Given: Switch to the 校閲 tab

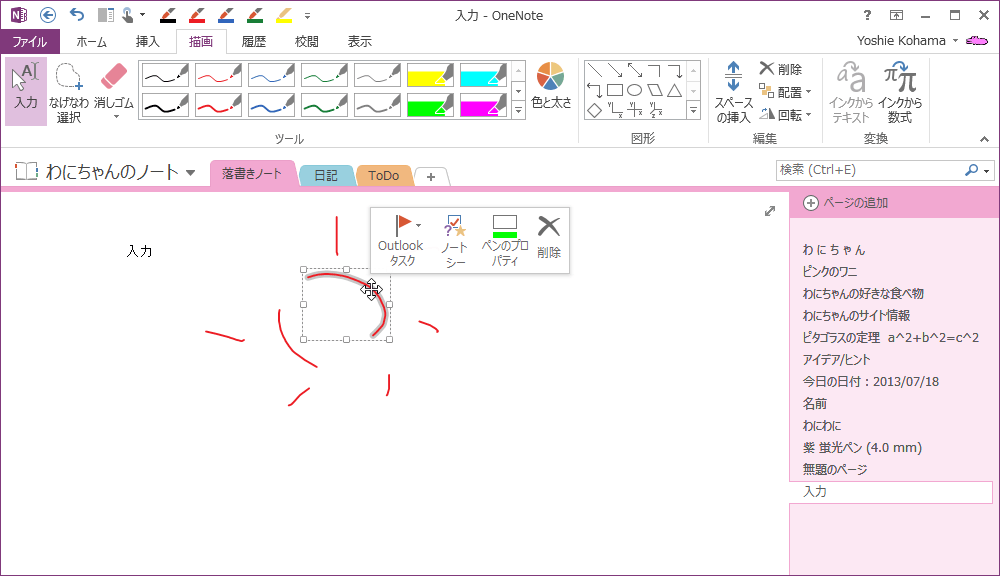Looking at the screenshot, I should click(306, 41).
